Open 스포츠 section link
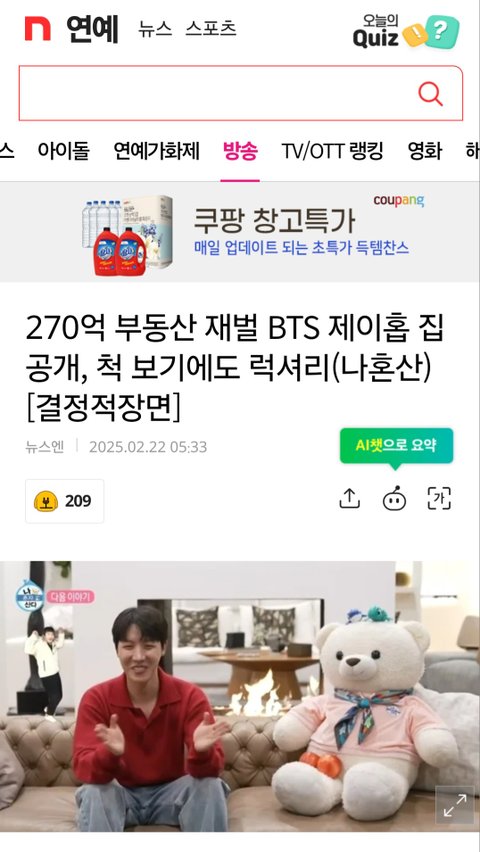Screen dimensions: 480x852 click(211, 29)
